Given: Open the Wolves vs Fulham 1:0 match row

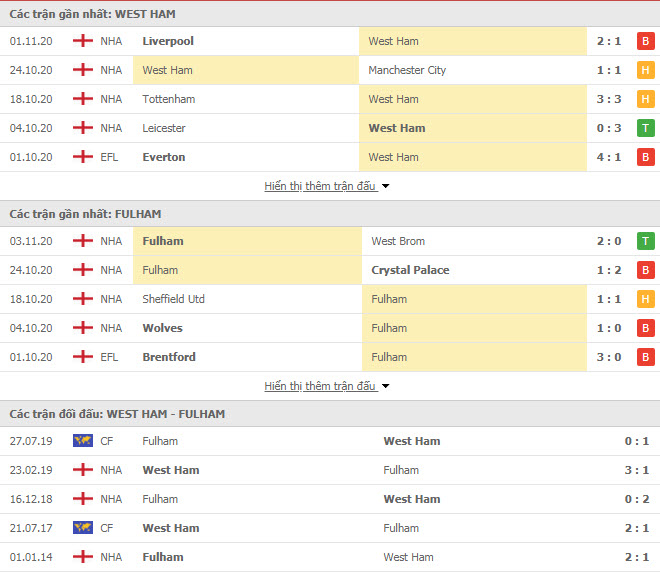Looking at the screenshot, I should point(330,328).
